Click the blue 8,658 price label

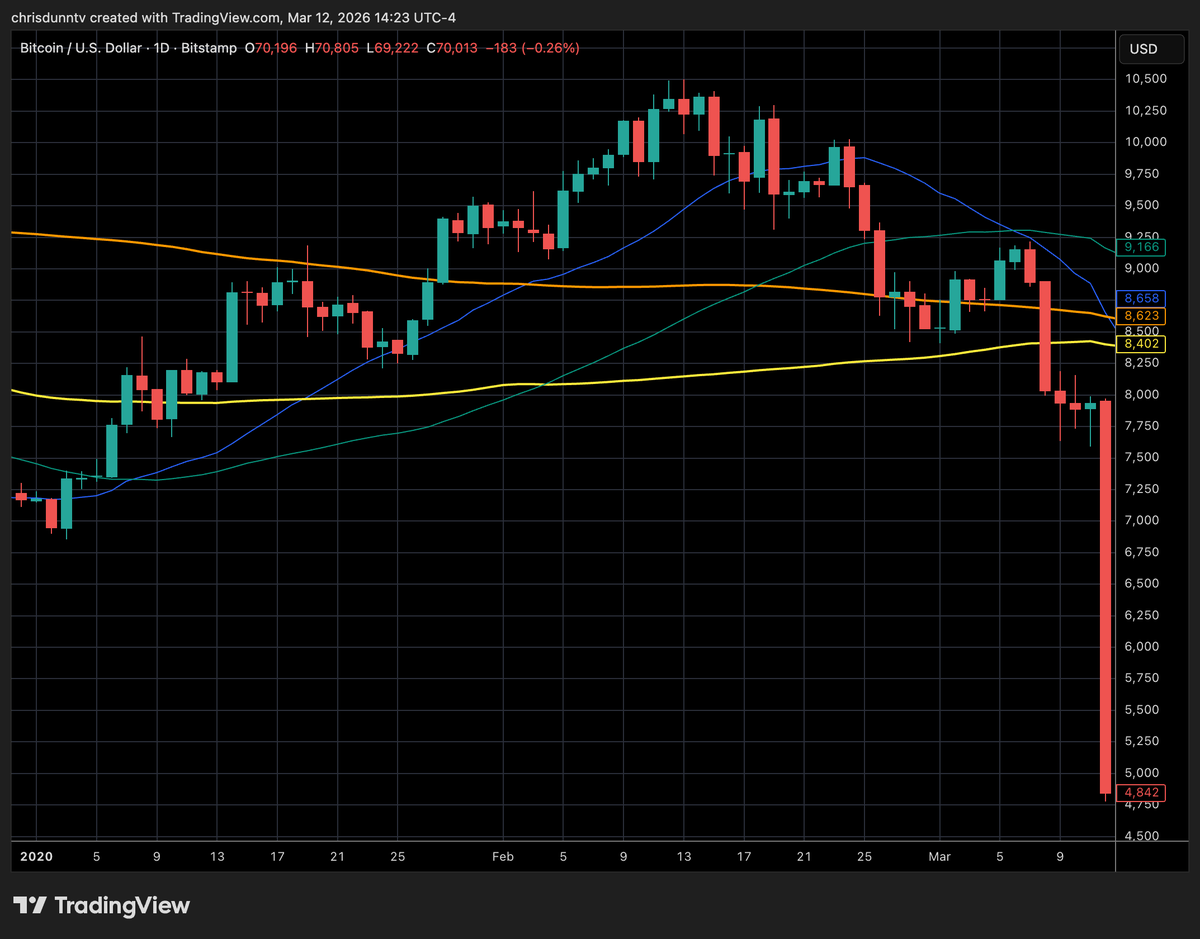pyautogui.click(x=1141, y=298)
